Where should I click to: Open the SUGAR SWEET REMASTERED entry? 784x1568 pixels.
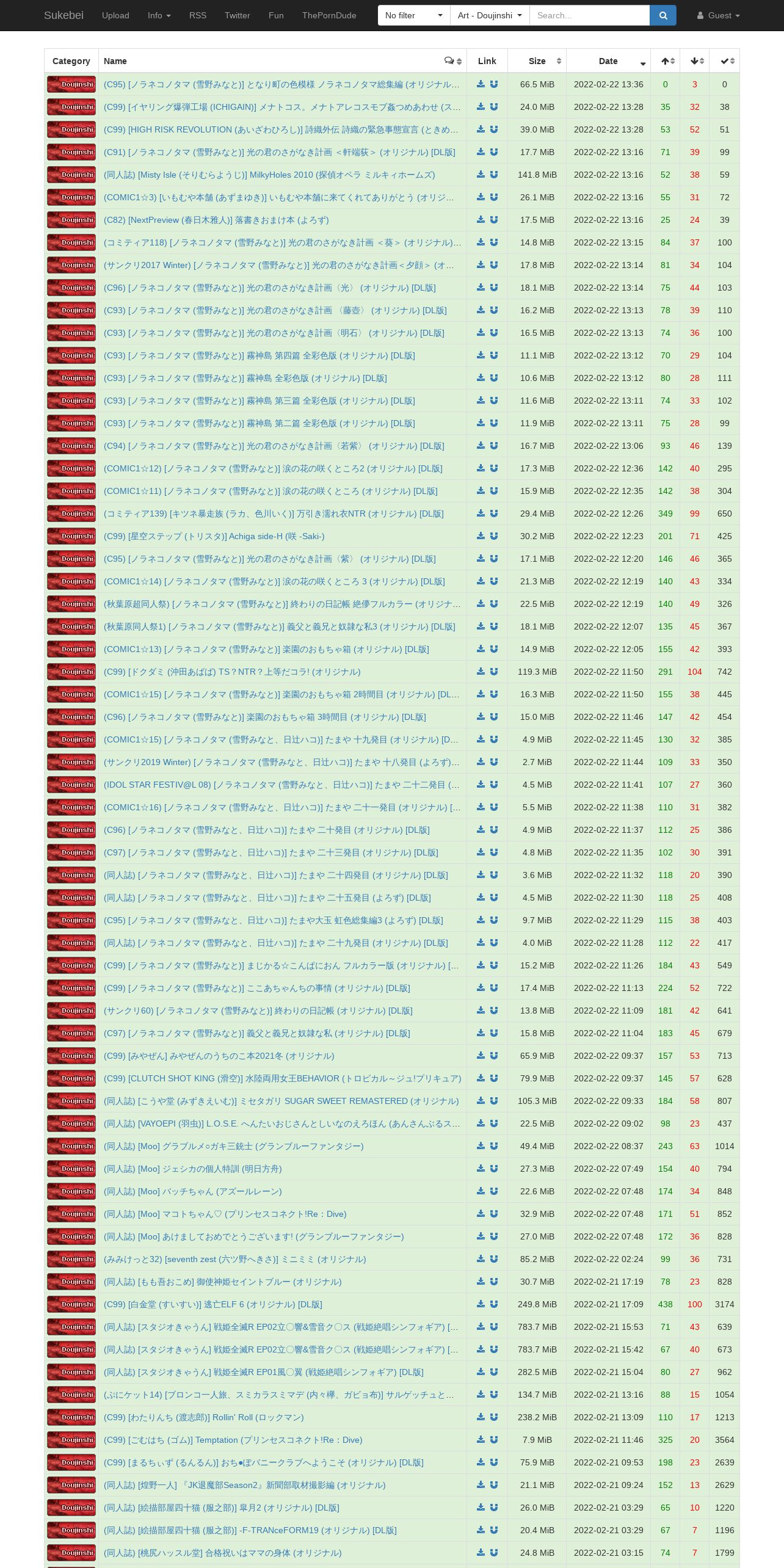[281, 1101]
